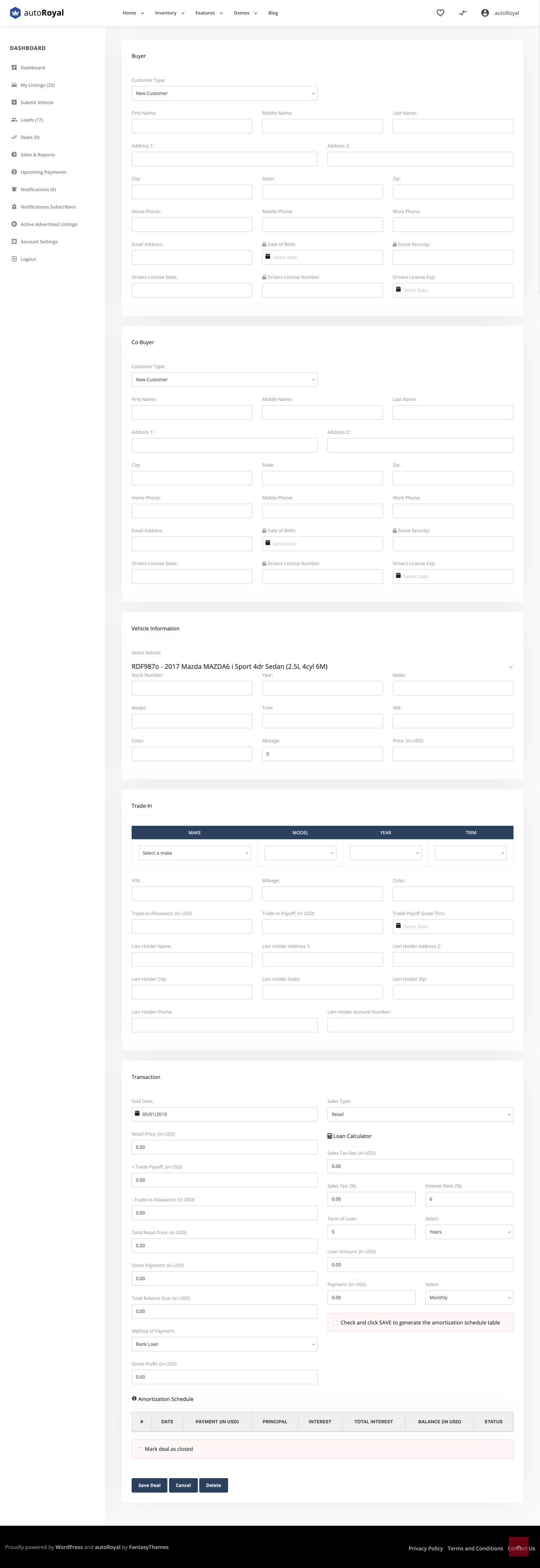
Task: Click the Deals handshake icon
Action: click(14, 137)
